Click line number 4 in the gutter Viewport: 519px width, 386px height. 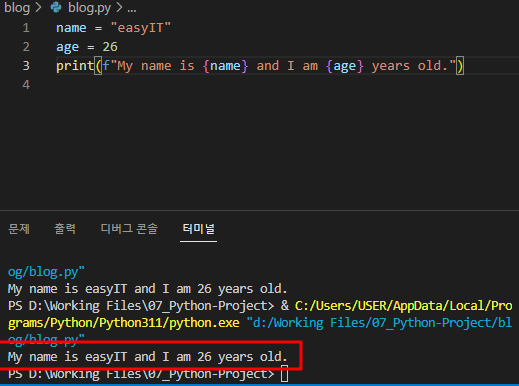[26, 85]
